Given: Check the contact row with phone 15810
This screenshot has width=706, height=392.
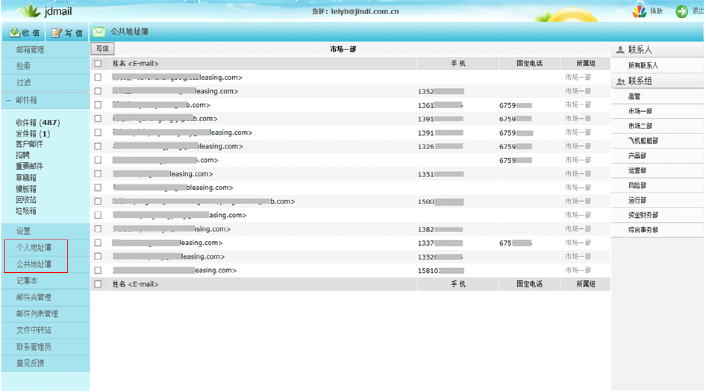Looking at the screenshot, I should [x=98, y=270].
